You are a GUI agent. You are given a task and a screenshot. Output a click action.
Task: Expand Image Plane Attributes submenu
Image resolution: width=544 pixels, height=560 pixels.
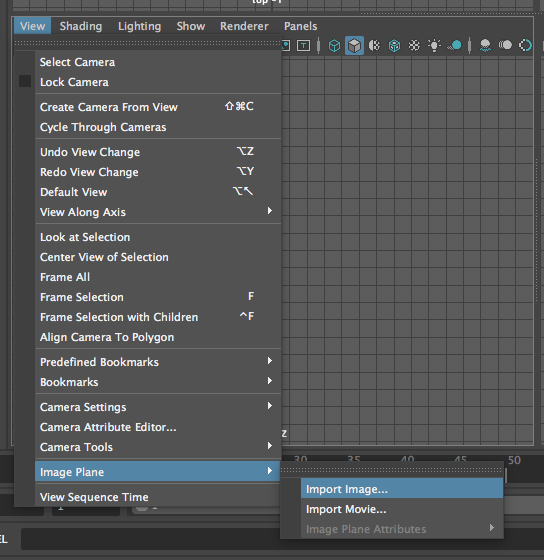click(x=402, y=529)
